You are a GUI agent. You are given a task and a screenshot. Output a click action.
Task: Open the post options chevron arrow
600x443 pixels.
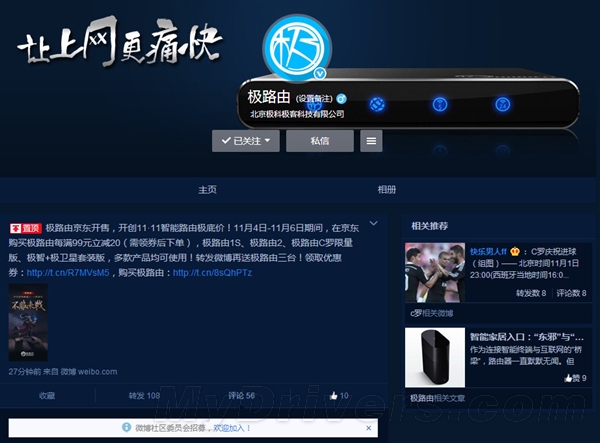pos(373,223)
